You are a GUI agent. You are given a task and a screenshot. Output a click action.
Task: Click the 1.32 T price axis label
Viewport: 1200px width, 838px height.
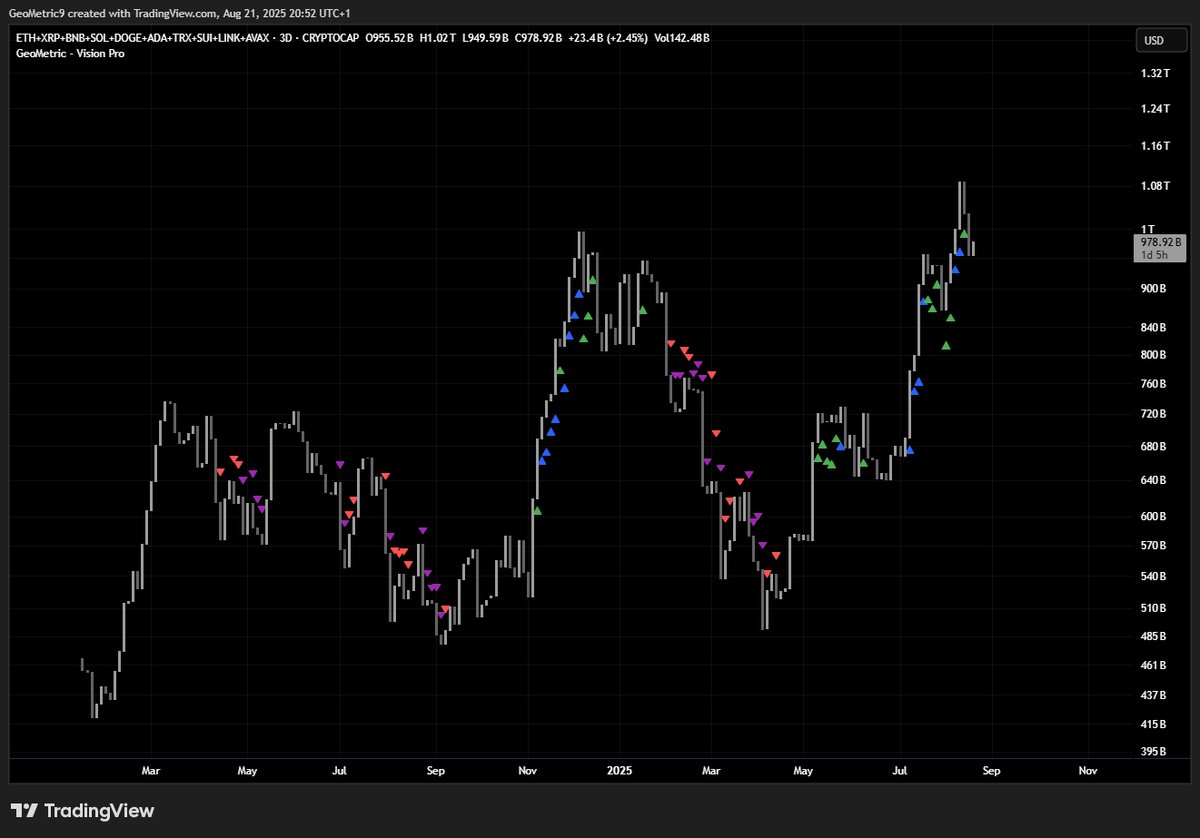click(1155, 74)
